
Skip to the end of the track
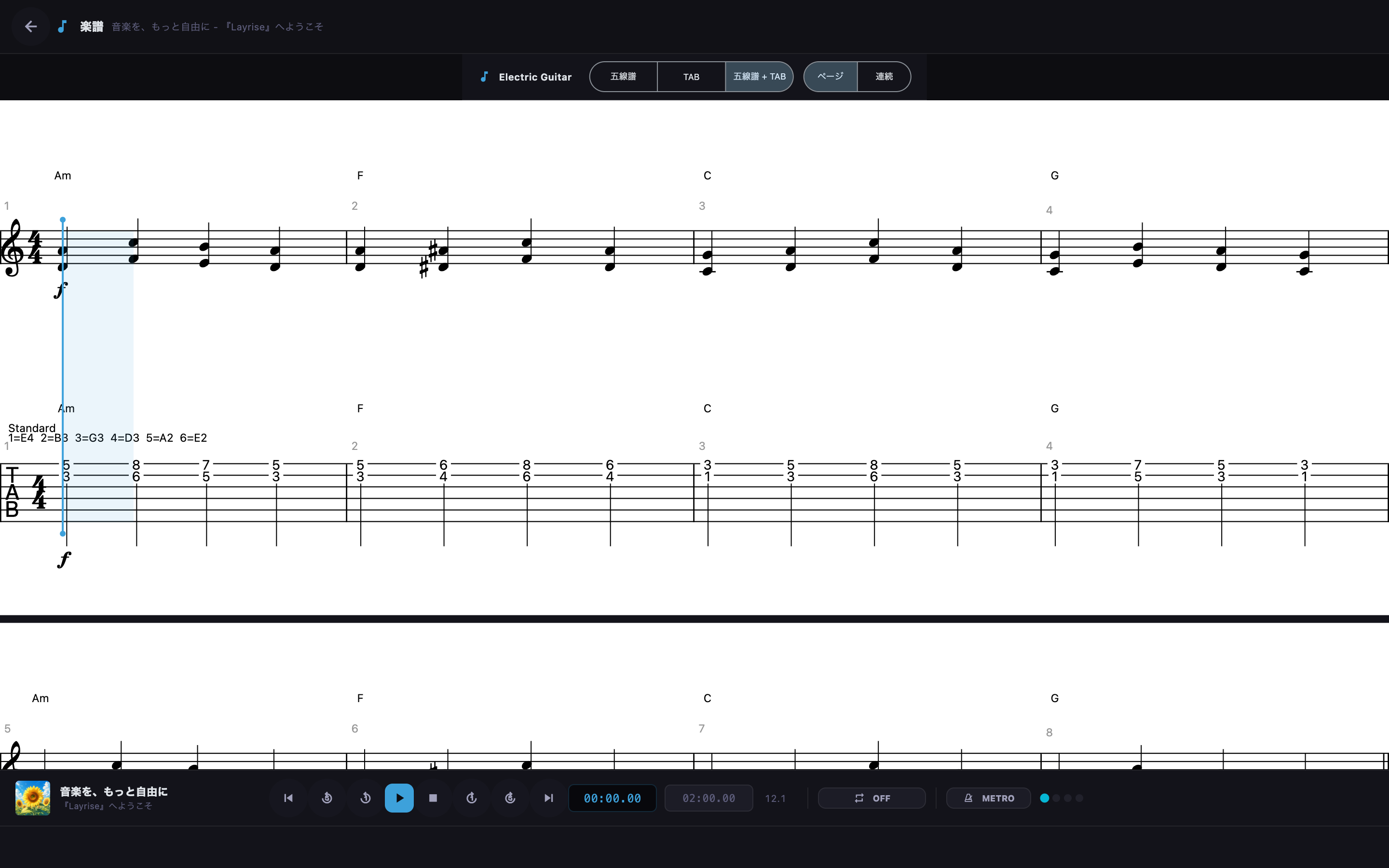click(549, 798)
